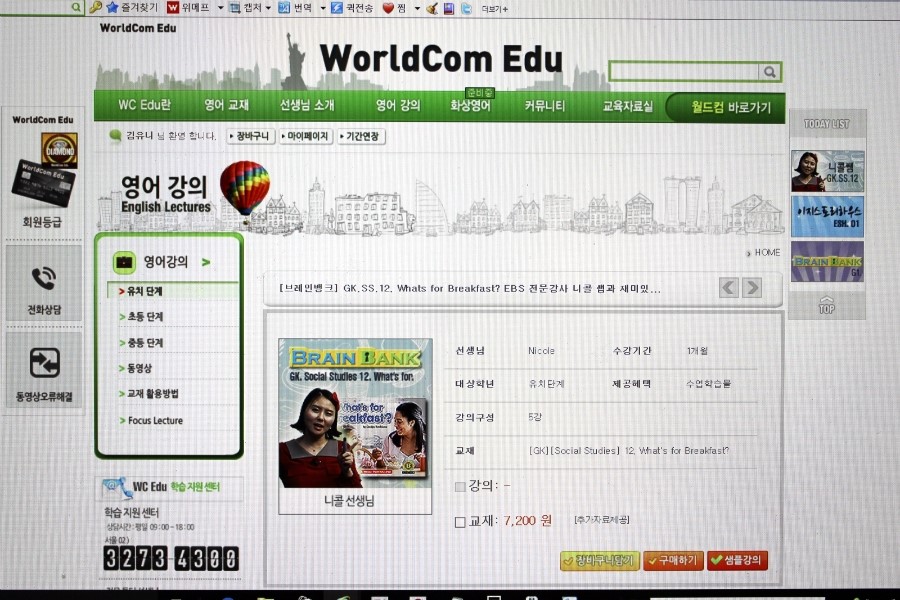Open the 교육자료실 menu

tap(627, 106)
